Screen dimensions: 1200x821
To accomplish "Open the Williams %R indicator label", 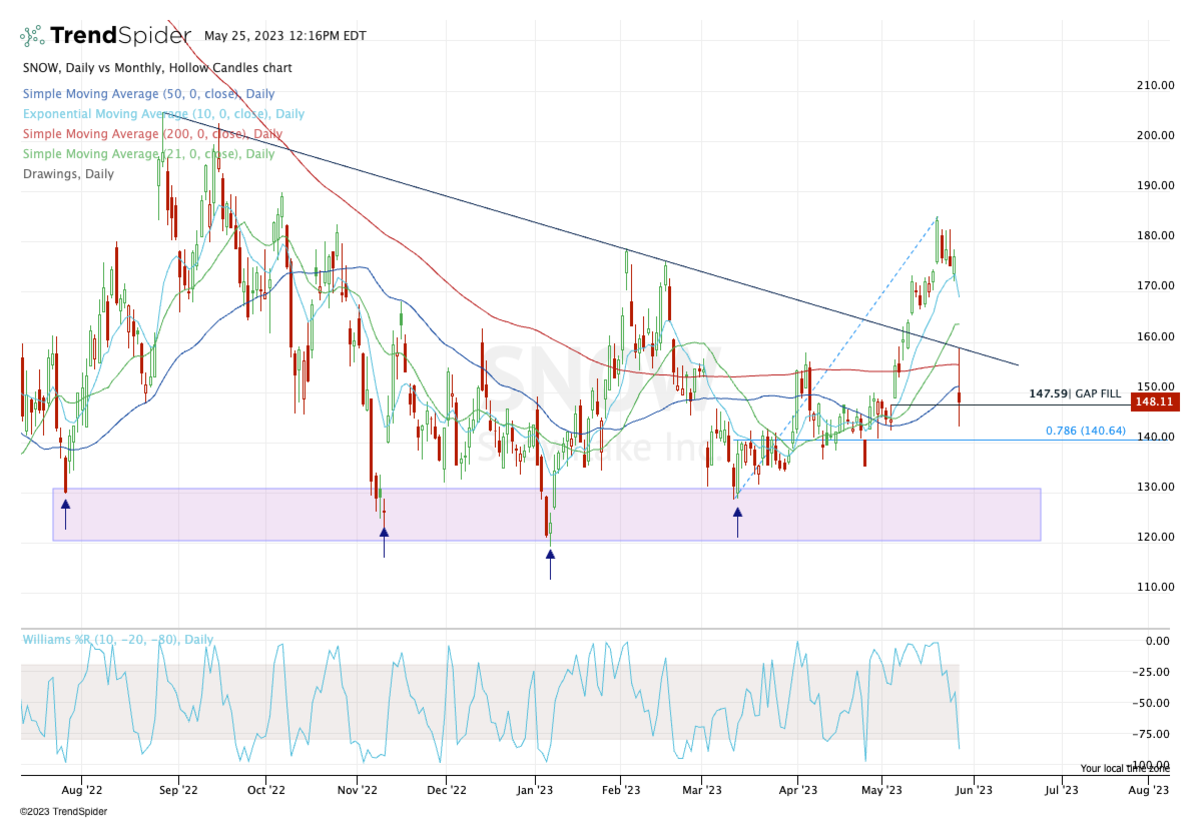I will coord(118,640).
